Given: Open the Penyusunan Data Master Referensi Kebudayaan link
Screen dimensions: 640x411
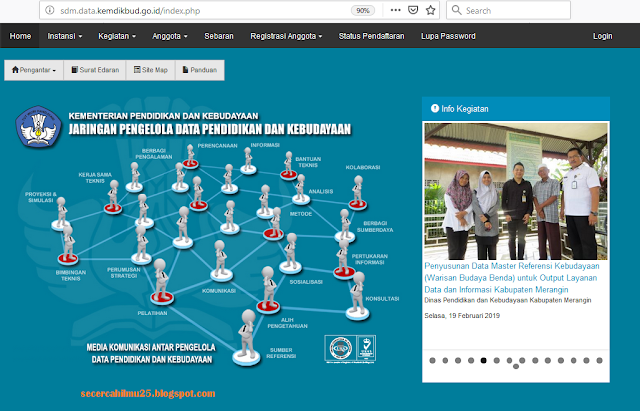Looking at the screenshot, I should 512,278.
